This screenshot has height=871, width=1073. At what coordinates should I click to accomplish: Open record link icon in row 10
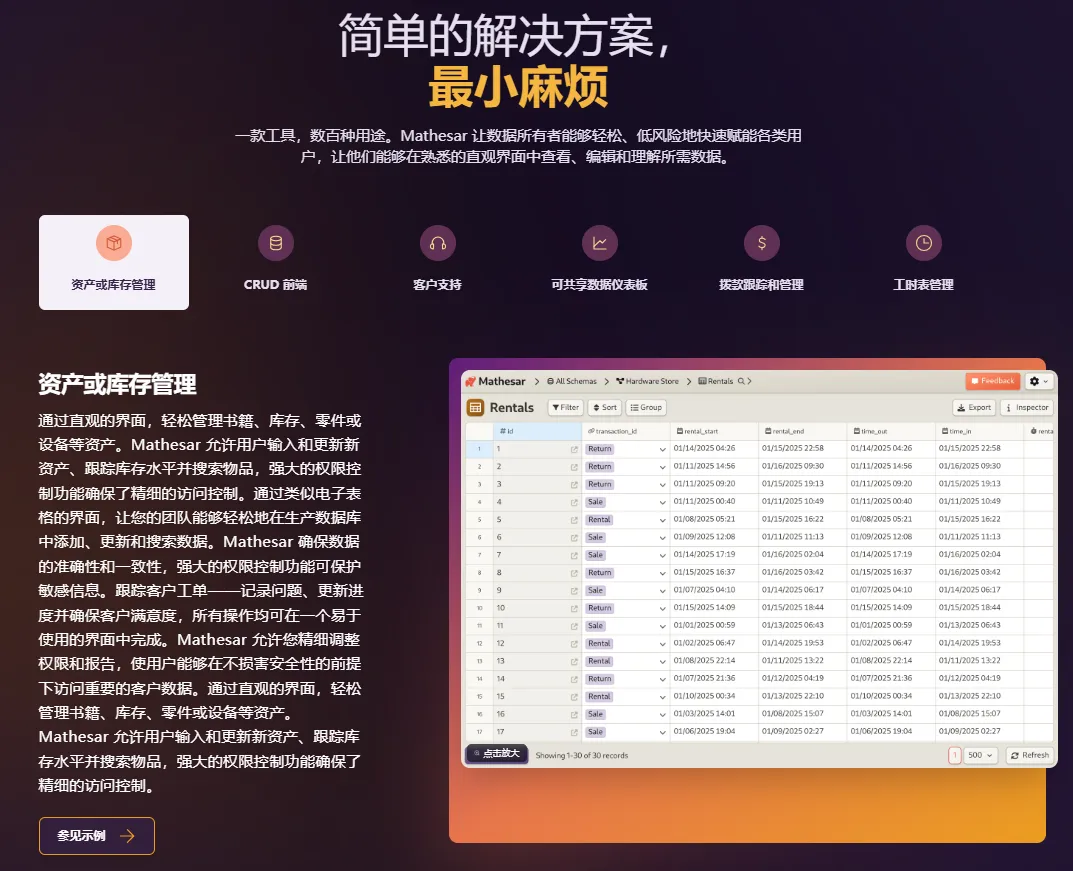pyautogui.click(x=574, y=608)
